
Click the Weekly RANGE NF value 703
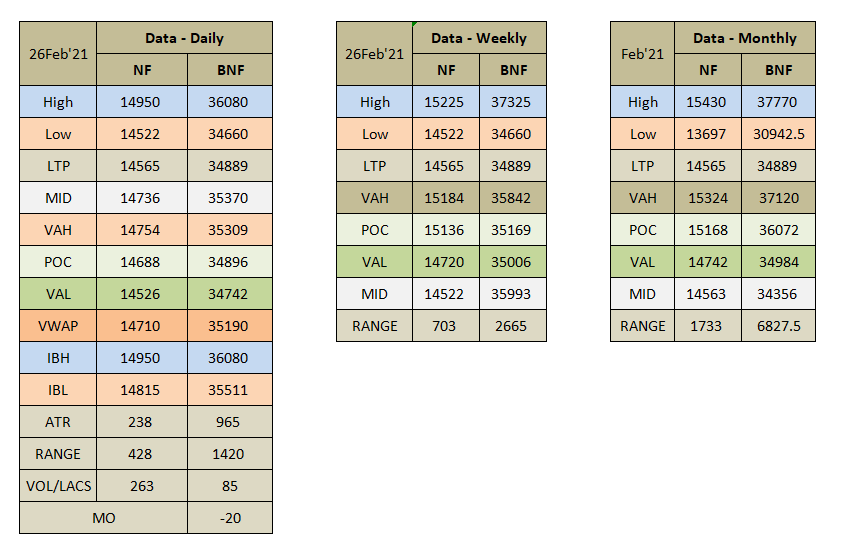445,326
